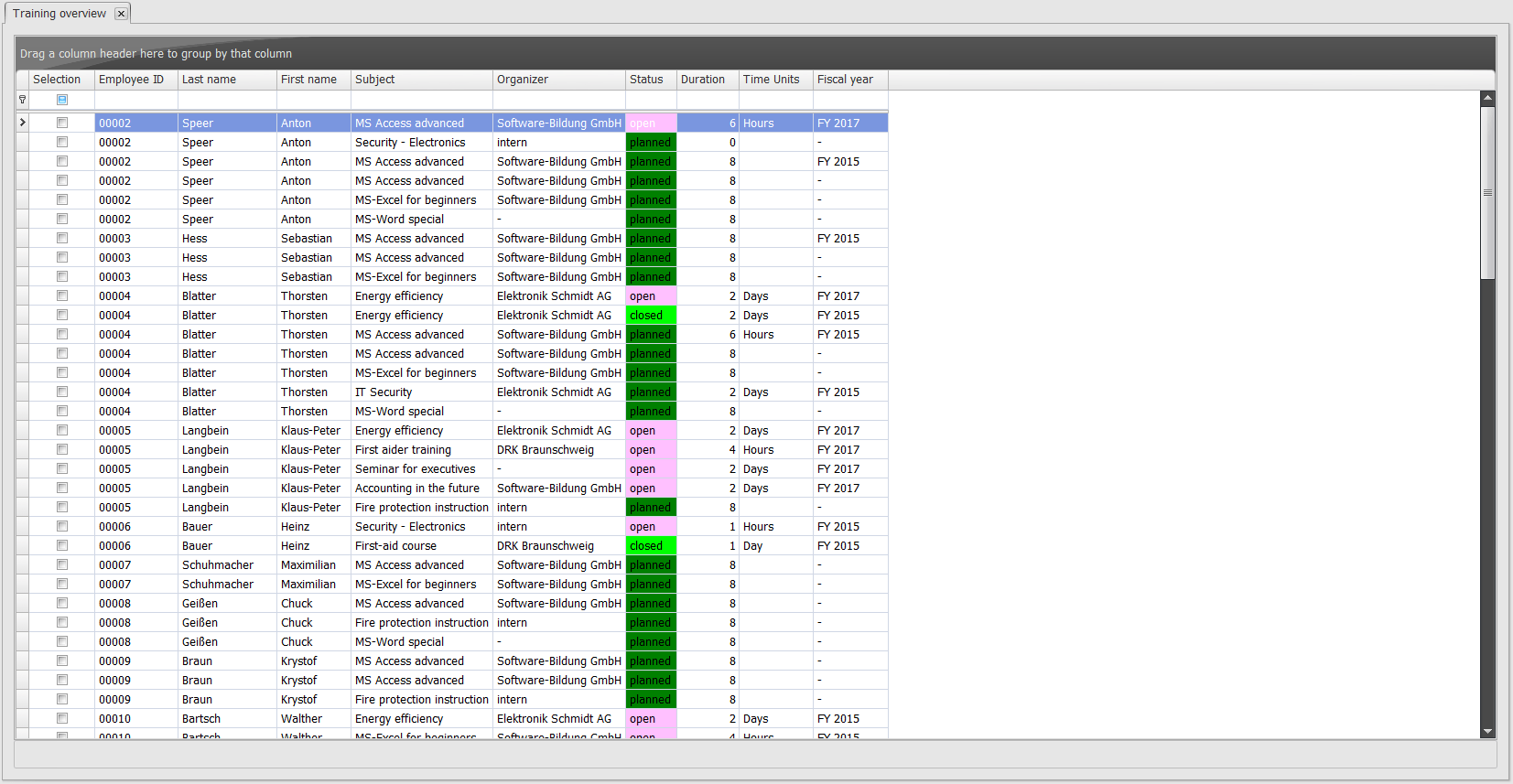Click the Organizer filter row cell
Screen dimensions: 1513x784
(x=558, y=100)
